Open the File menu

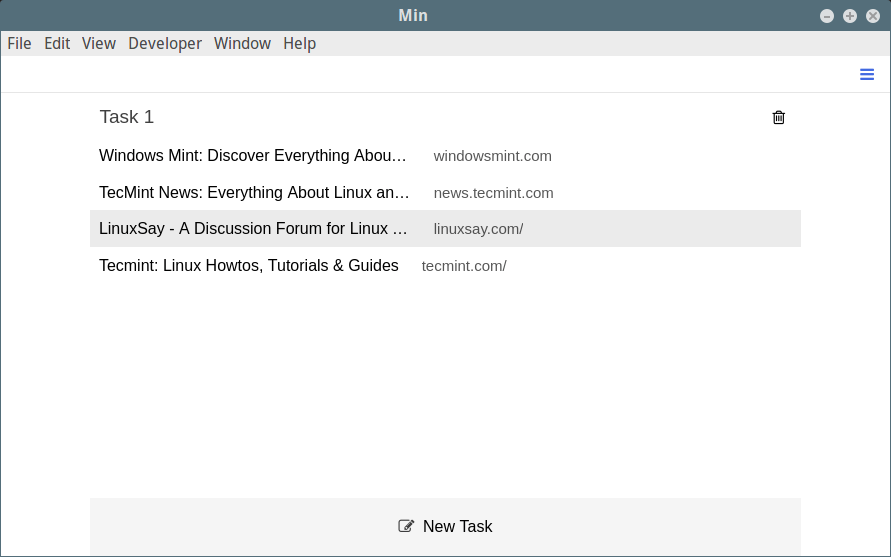(x=19, y=43)
